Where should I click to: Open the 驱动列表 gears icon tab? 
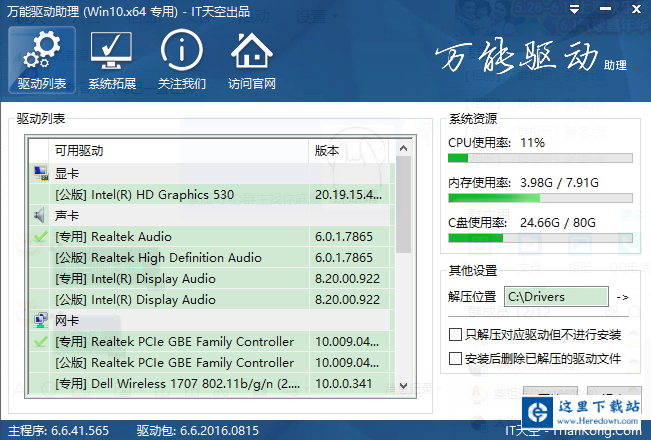(x=42, y=60)
